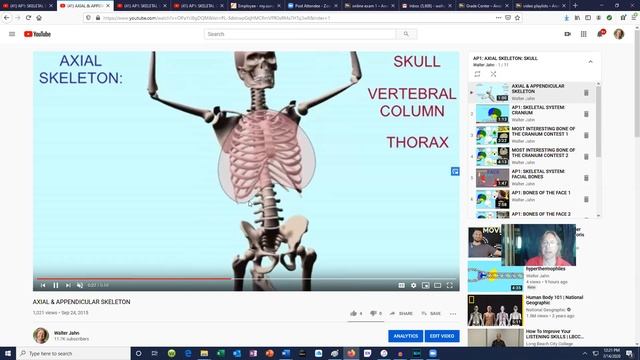This screenshot has width=640, height=360.
Task: Open Windows Start menu
Action: pos(8,353)
